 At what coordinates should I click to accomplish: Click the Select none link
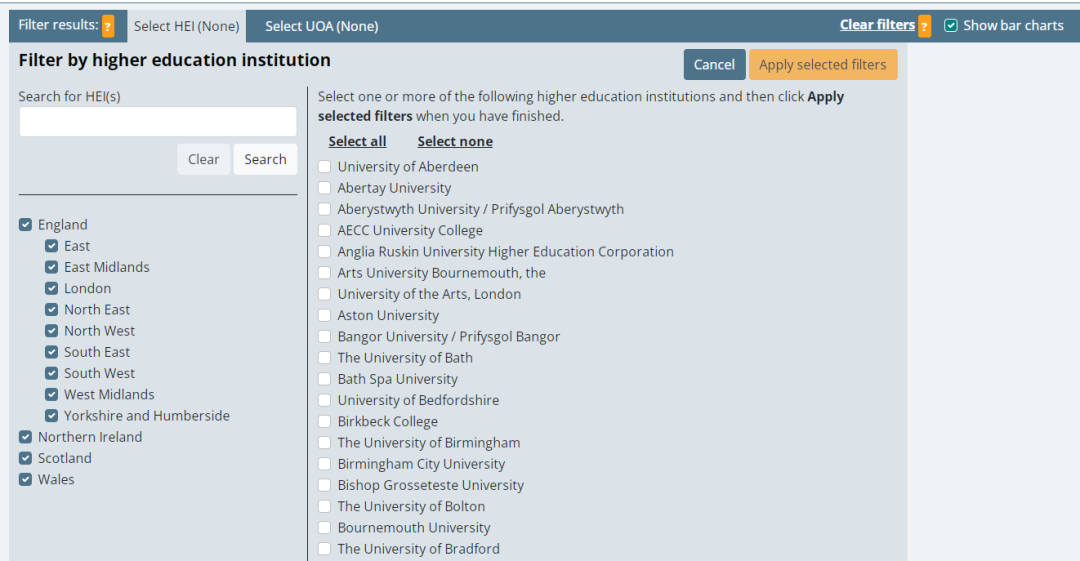(455, 141)
